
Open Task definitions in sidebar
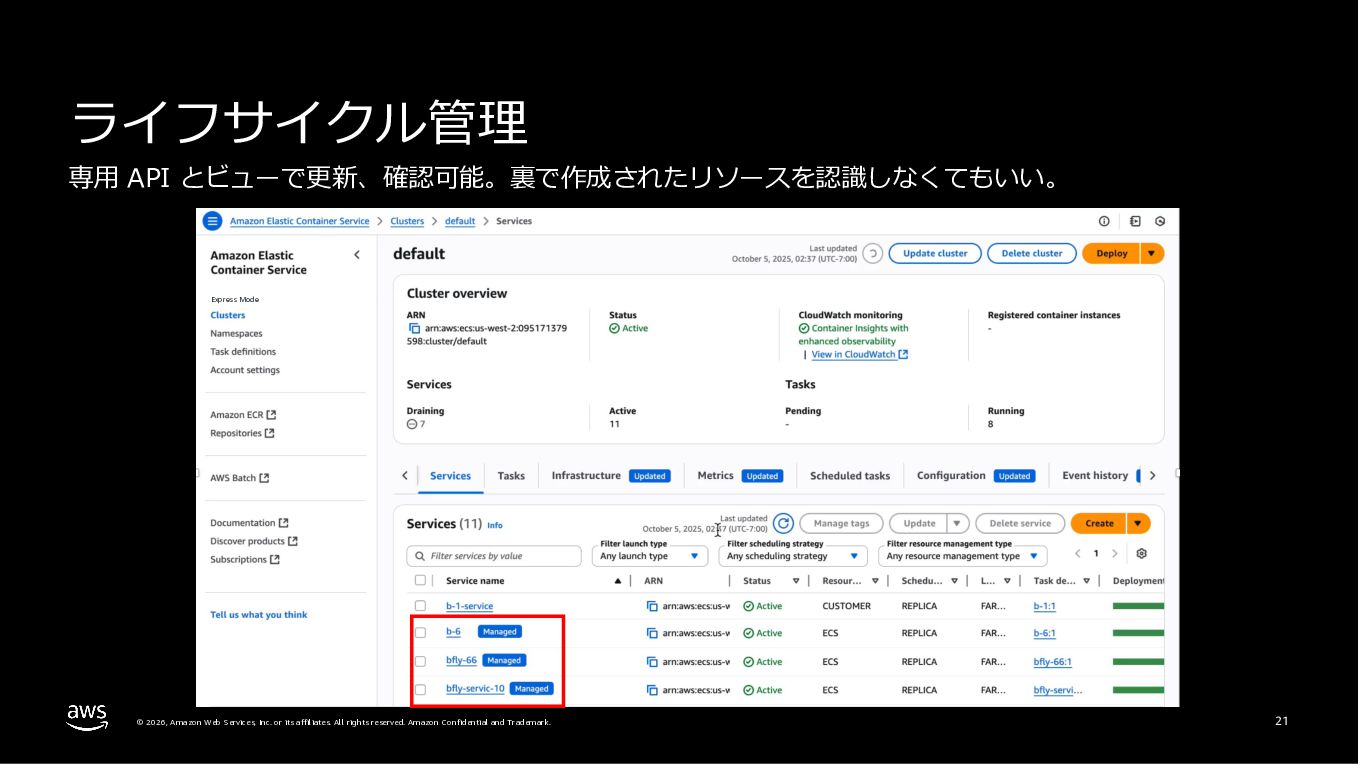(243, 352)
